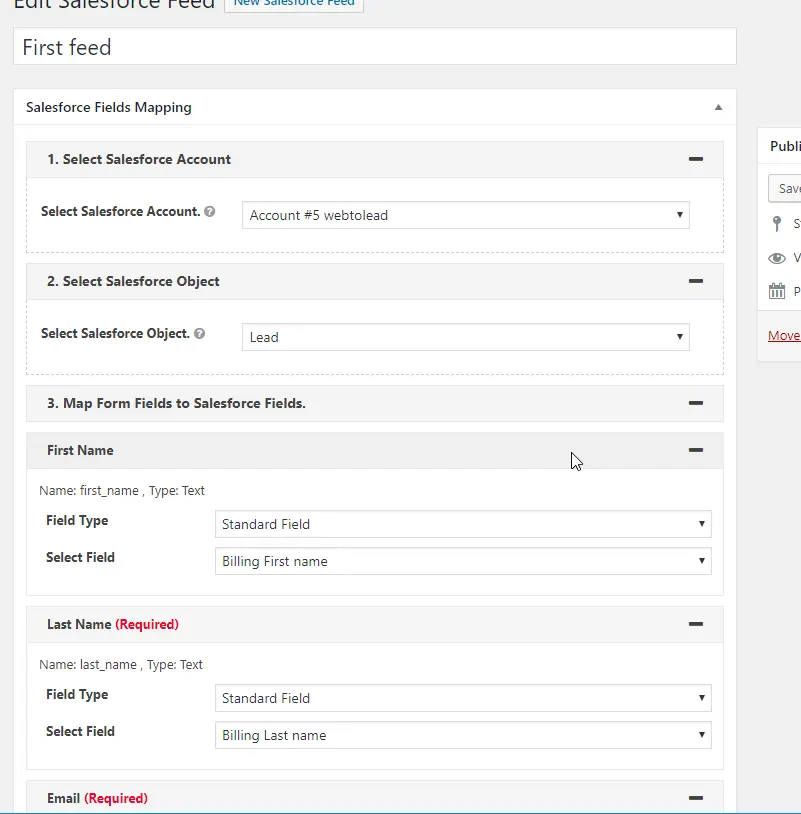Collapse the Last Name mapping section
This screenshot has height=814, width=801.
coord(695,624)
